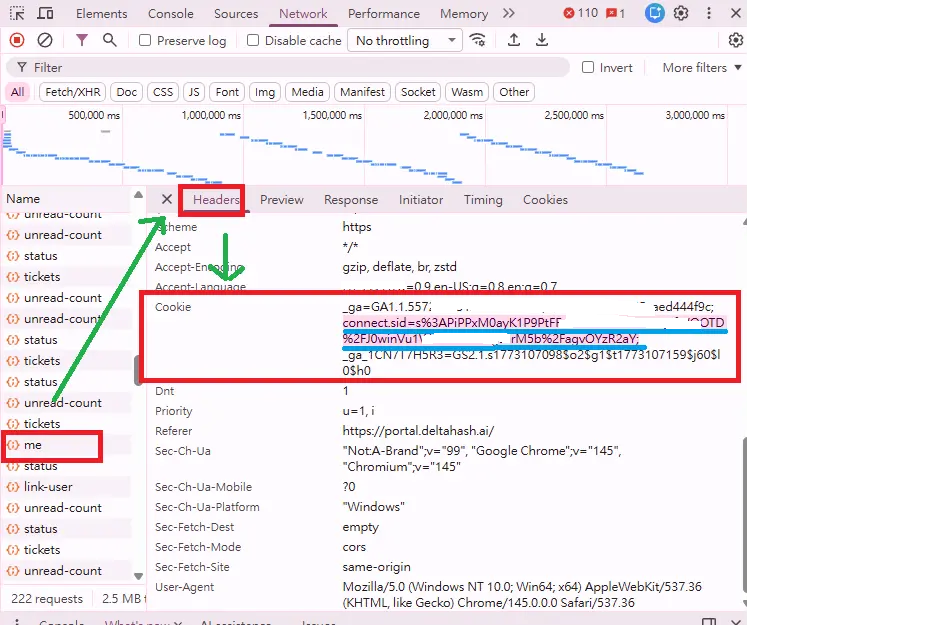Click the record network log stop icon
934x625 pixels.
pos(17,40)
